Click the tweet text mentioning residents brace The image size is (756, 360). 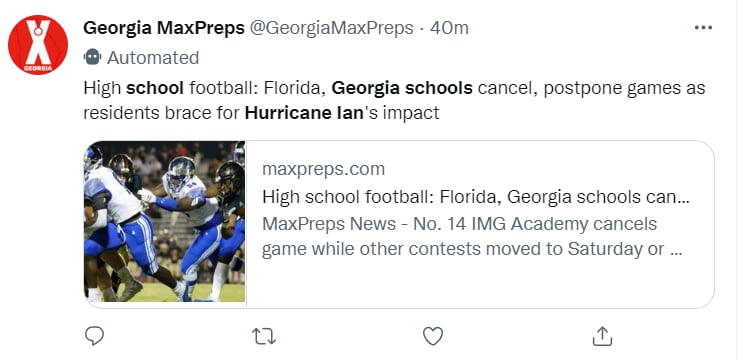(261, 113)
